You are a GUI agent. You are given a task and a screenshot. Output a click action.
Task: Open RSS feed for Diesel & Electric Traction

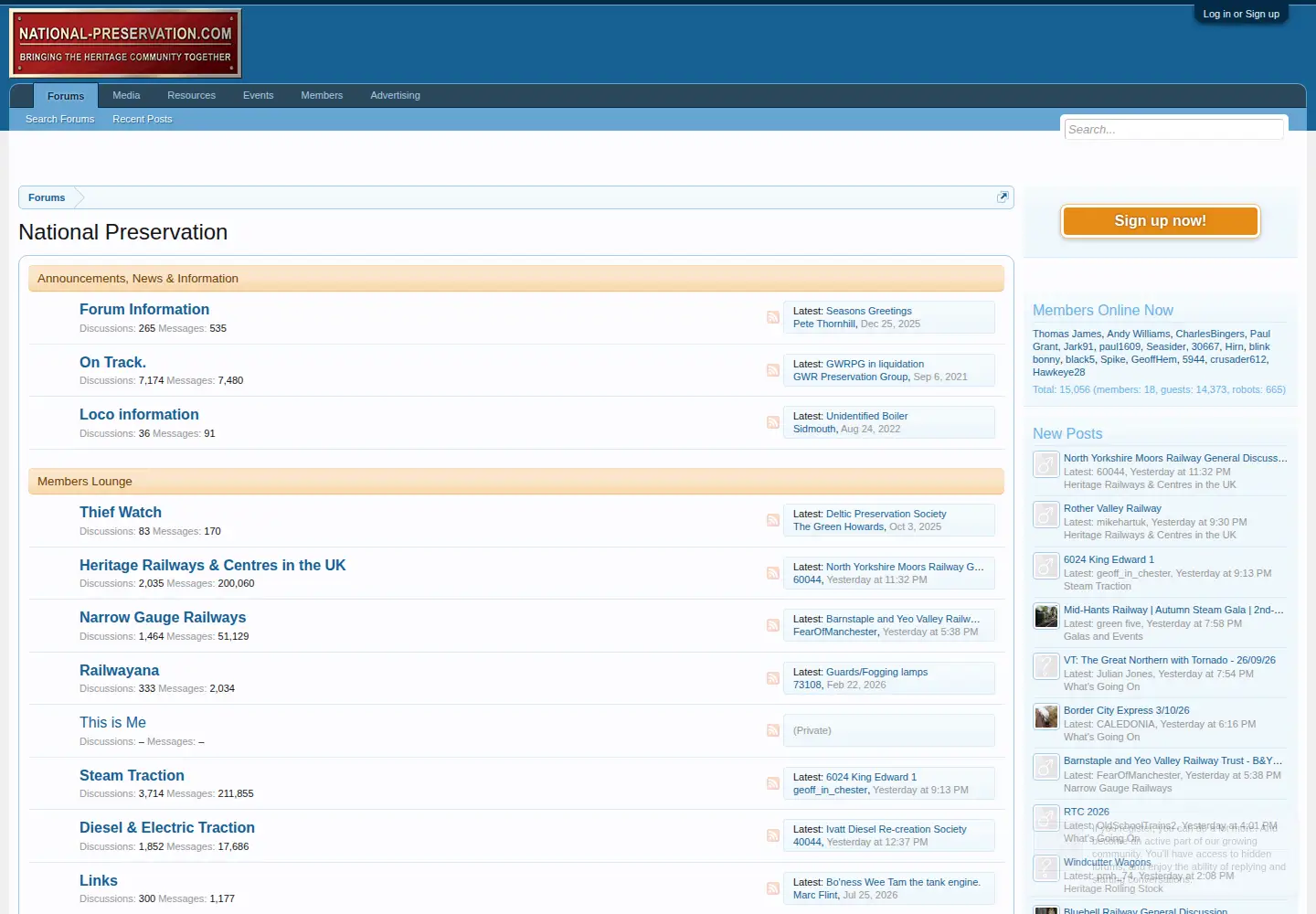click(773, 835)
